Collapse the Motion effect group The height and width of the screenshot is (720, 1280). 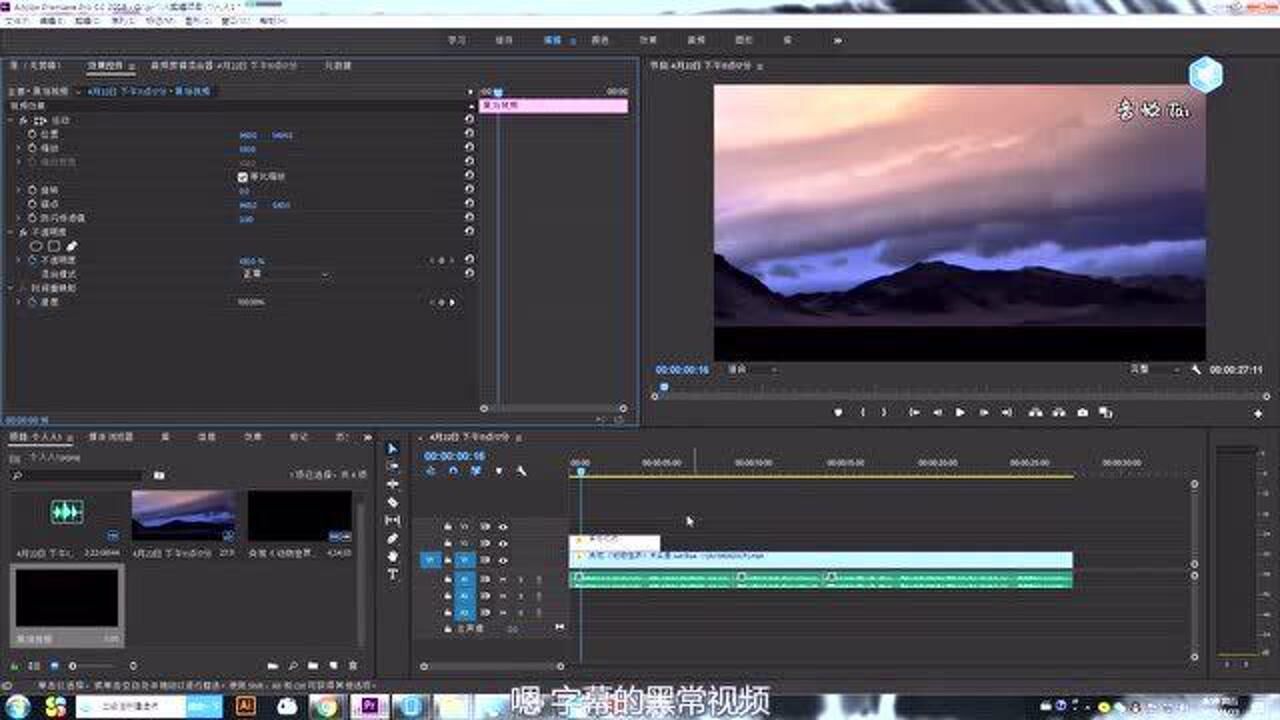point(11,120)
